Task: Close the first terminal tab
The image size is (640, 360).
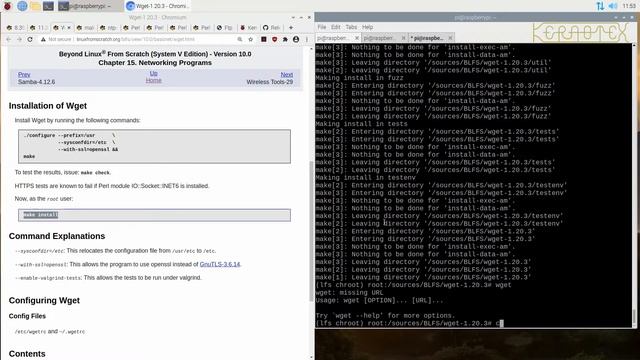Action: pyautogui.click(x=357, y=38)
